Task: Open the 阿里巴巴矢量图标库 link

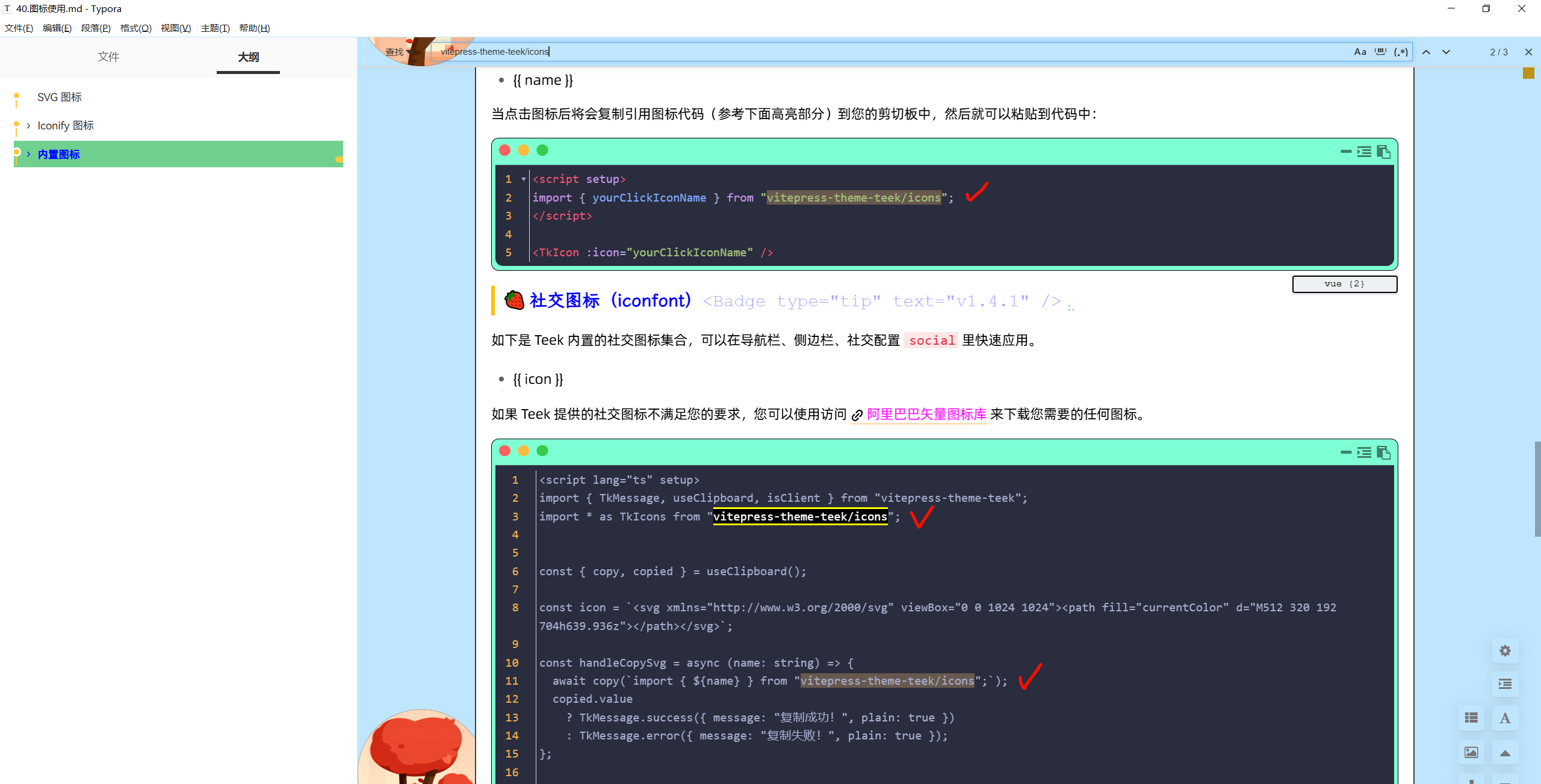Action: [x=926, y=414]
